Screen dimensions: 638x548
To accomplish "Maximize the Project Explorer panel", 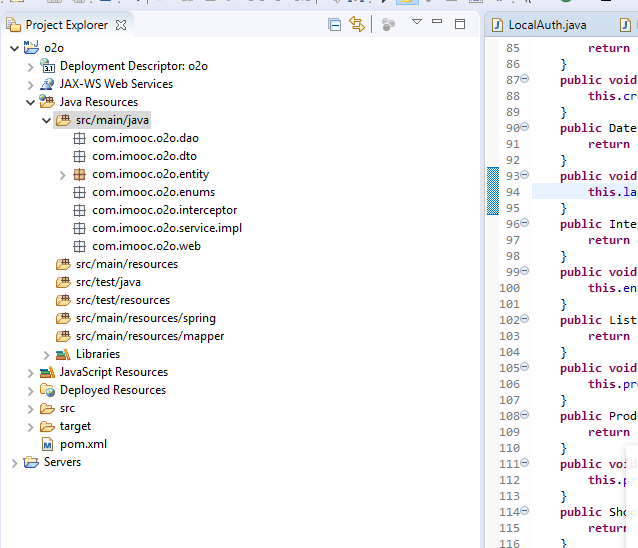I will point(460,24).
